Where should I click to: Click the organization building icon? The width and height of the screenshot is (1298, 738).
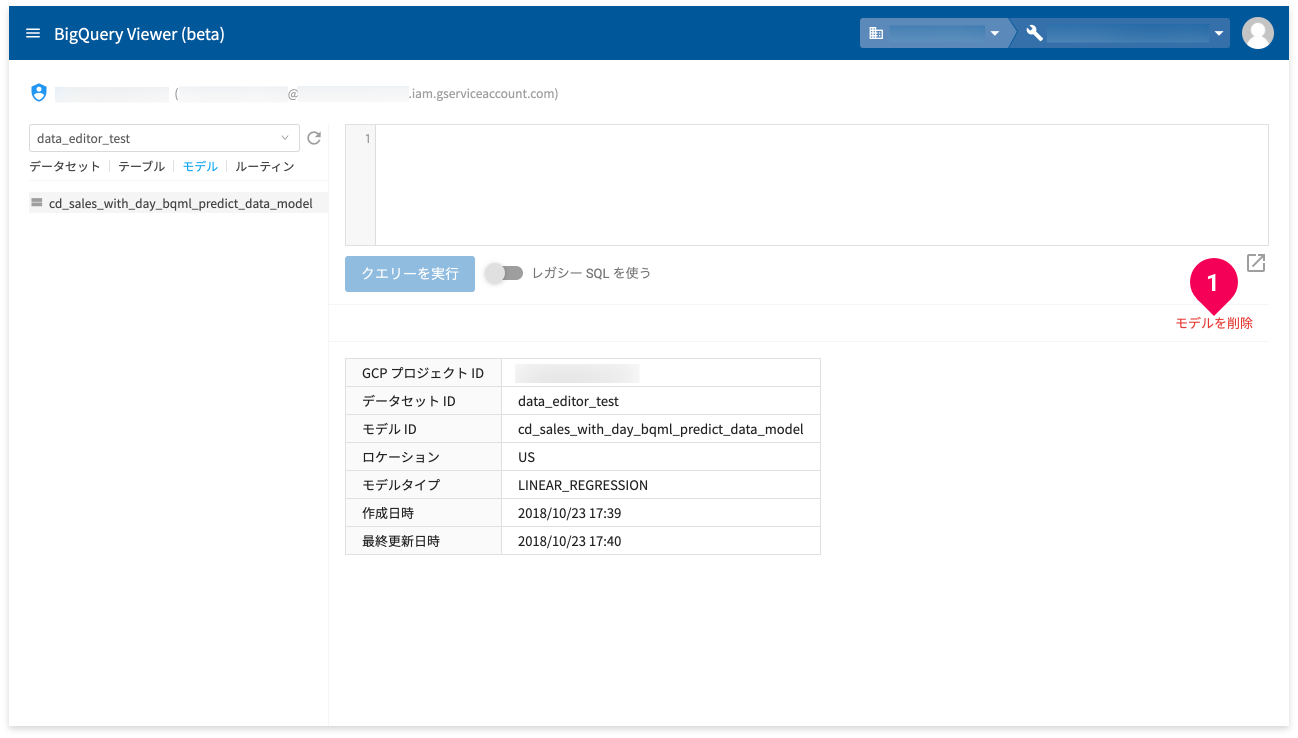[x=876, y=34]
